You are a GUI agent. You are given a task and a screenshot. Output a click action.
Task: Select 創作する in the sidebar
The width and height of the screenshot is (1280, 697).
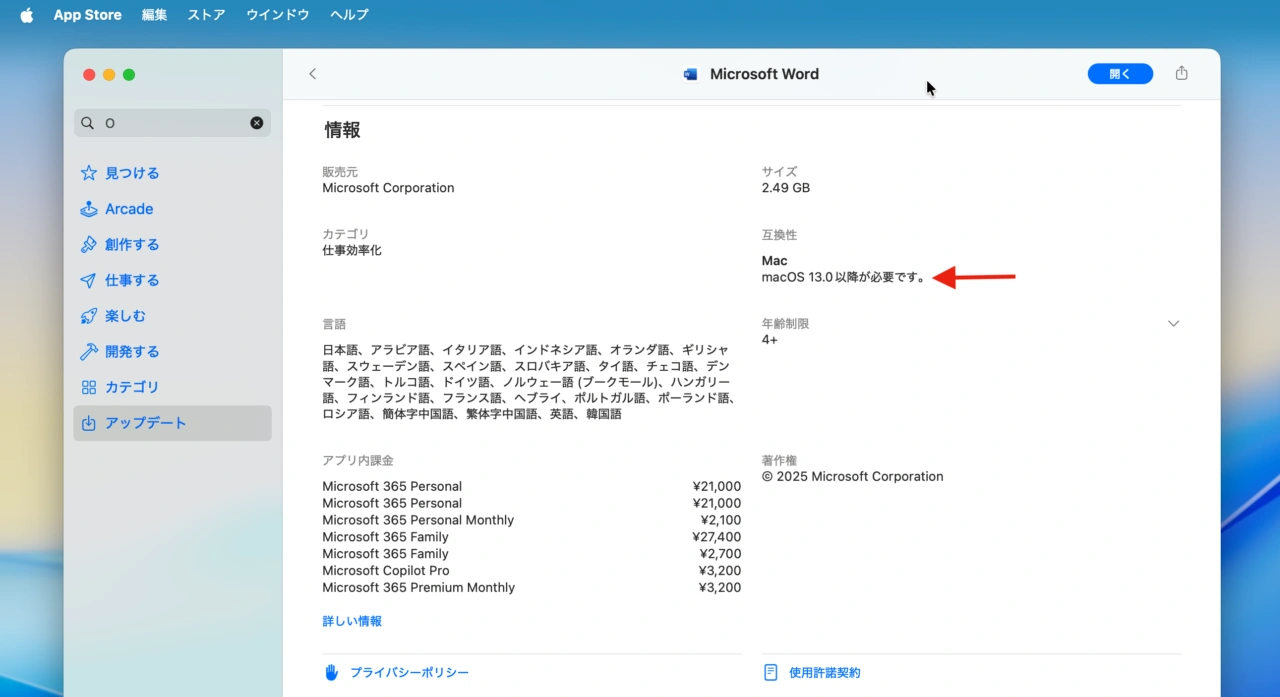[131, 244]
